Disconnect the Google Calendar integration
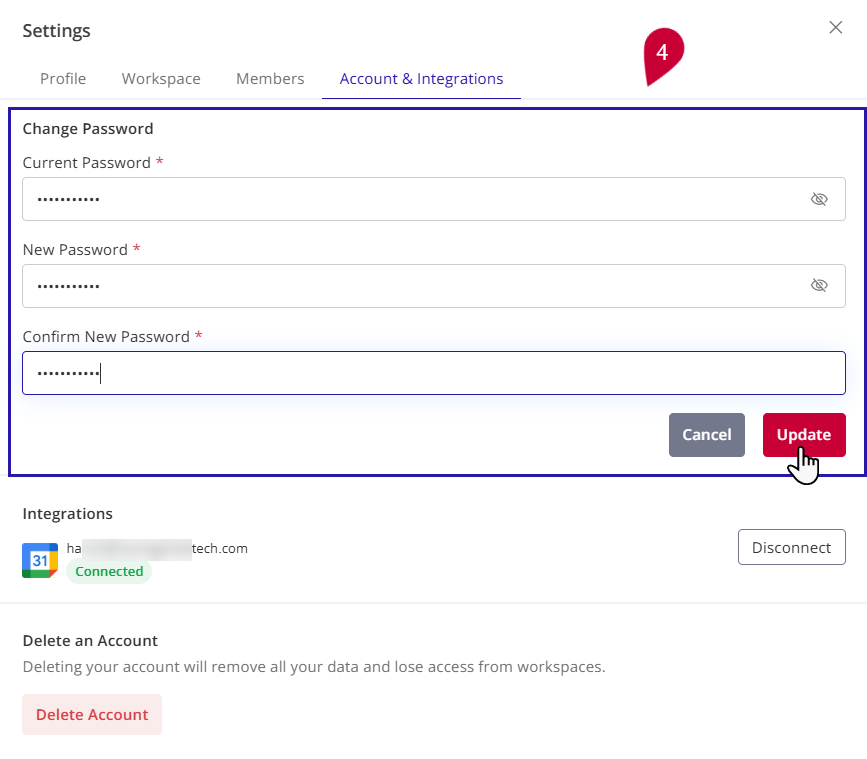This screenshot has height=759, width=867. (791, 547)
